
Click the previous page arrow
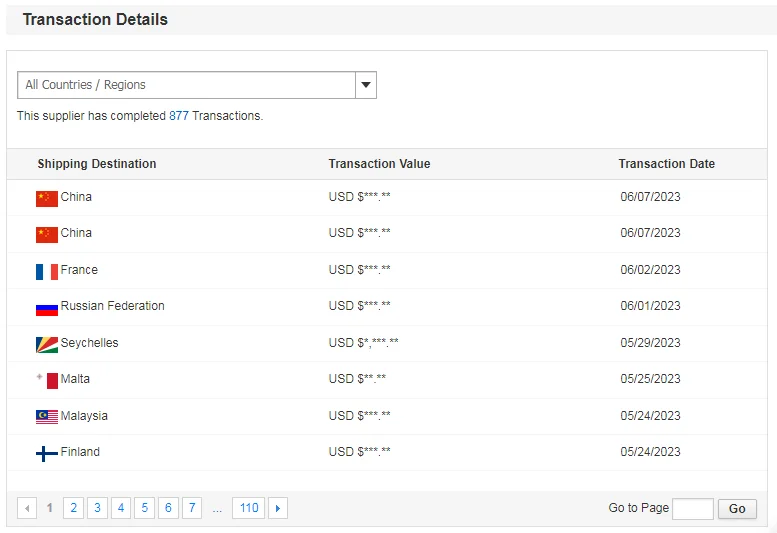27,508
